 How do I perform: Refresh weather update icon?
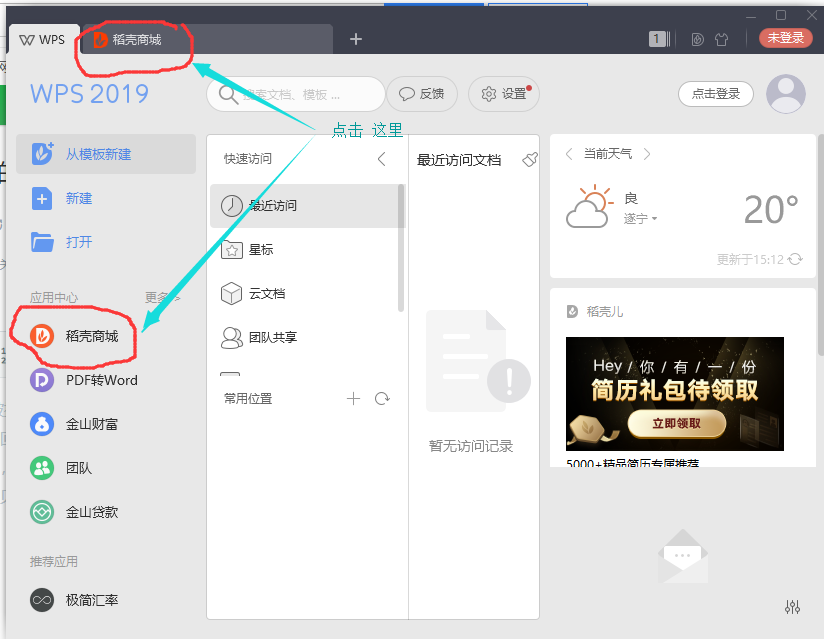796,259
